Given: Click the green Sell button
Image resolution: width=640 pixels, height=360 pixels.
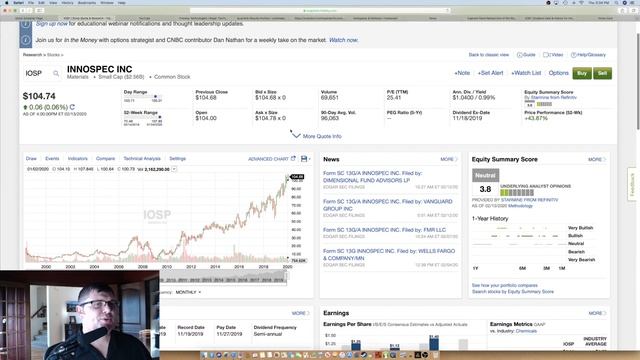Looking at the screenshot, I should tap(602, 73).
